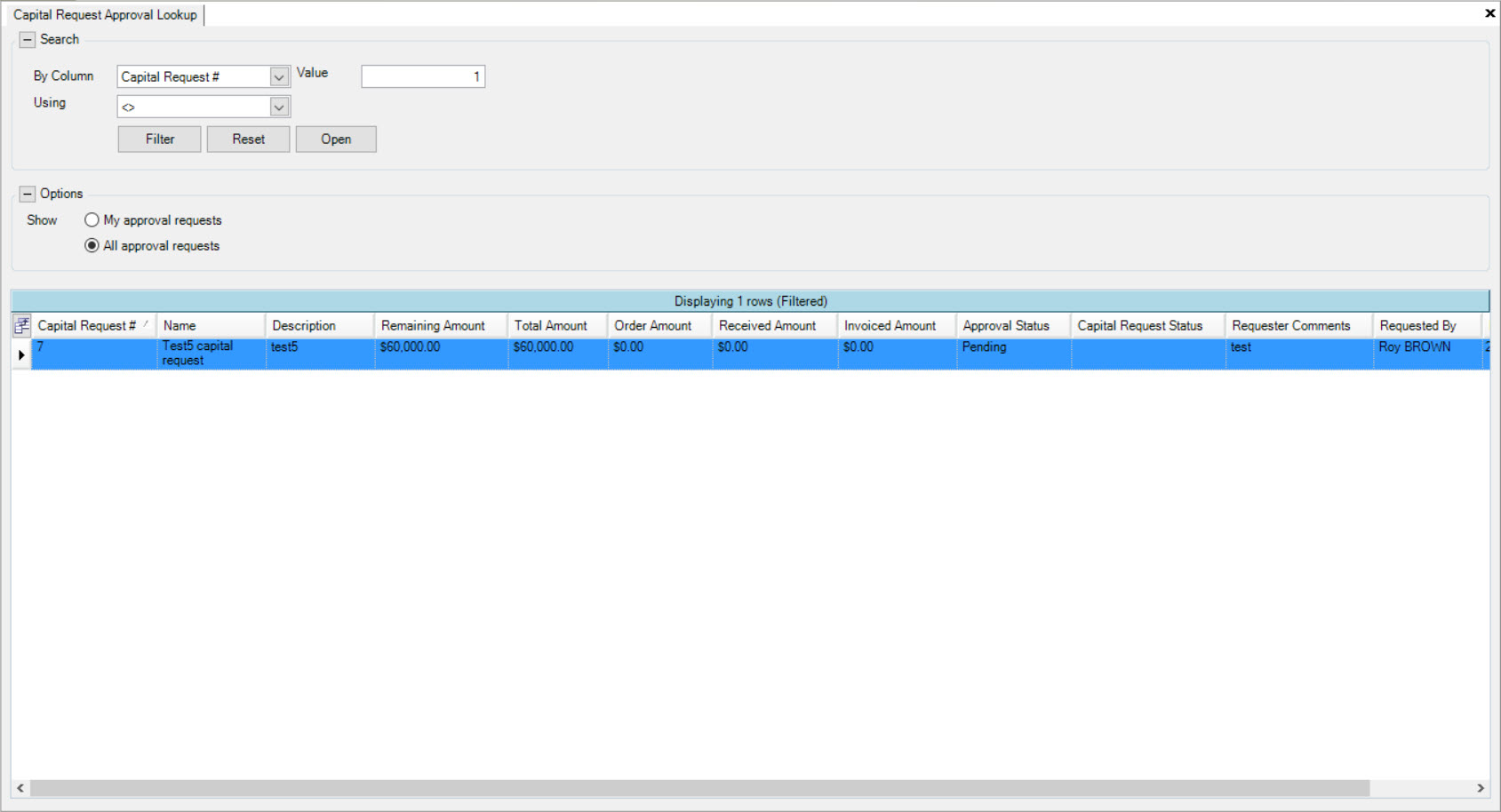Switch to Capital Request Approval Lookup tab
Screen dimensions: 1501x812
pyautogui.click(x=105, y=14)
